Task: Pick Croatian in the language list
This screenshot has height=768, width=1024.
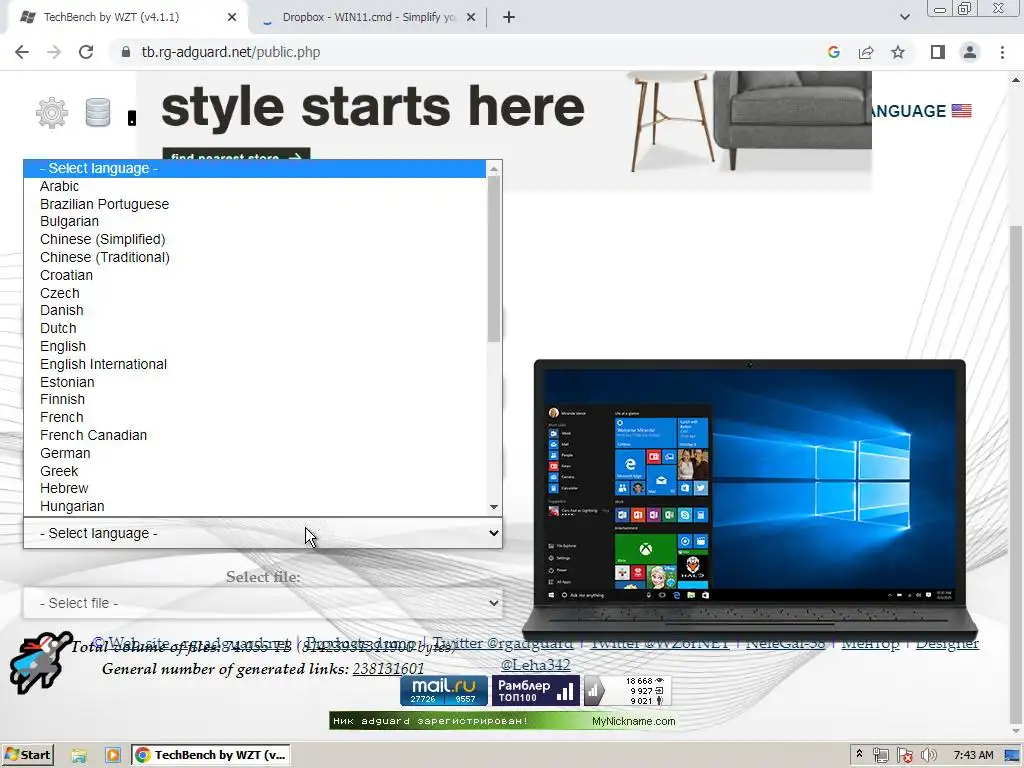Action: tap(255, 276)
